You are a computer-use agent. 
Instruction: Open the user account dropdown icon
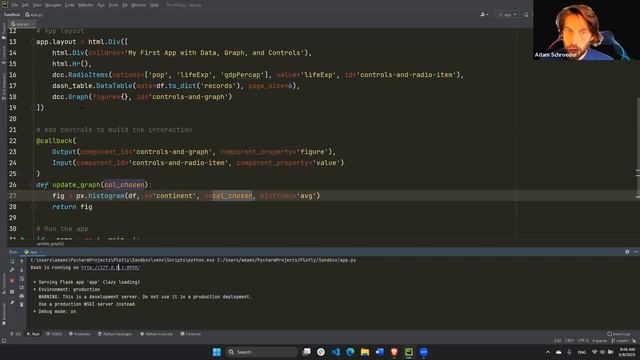click(x=484, y=15)
